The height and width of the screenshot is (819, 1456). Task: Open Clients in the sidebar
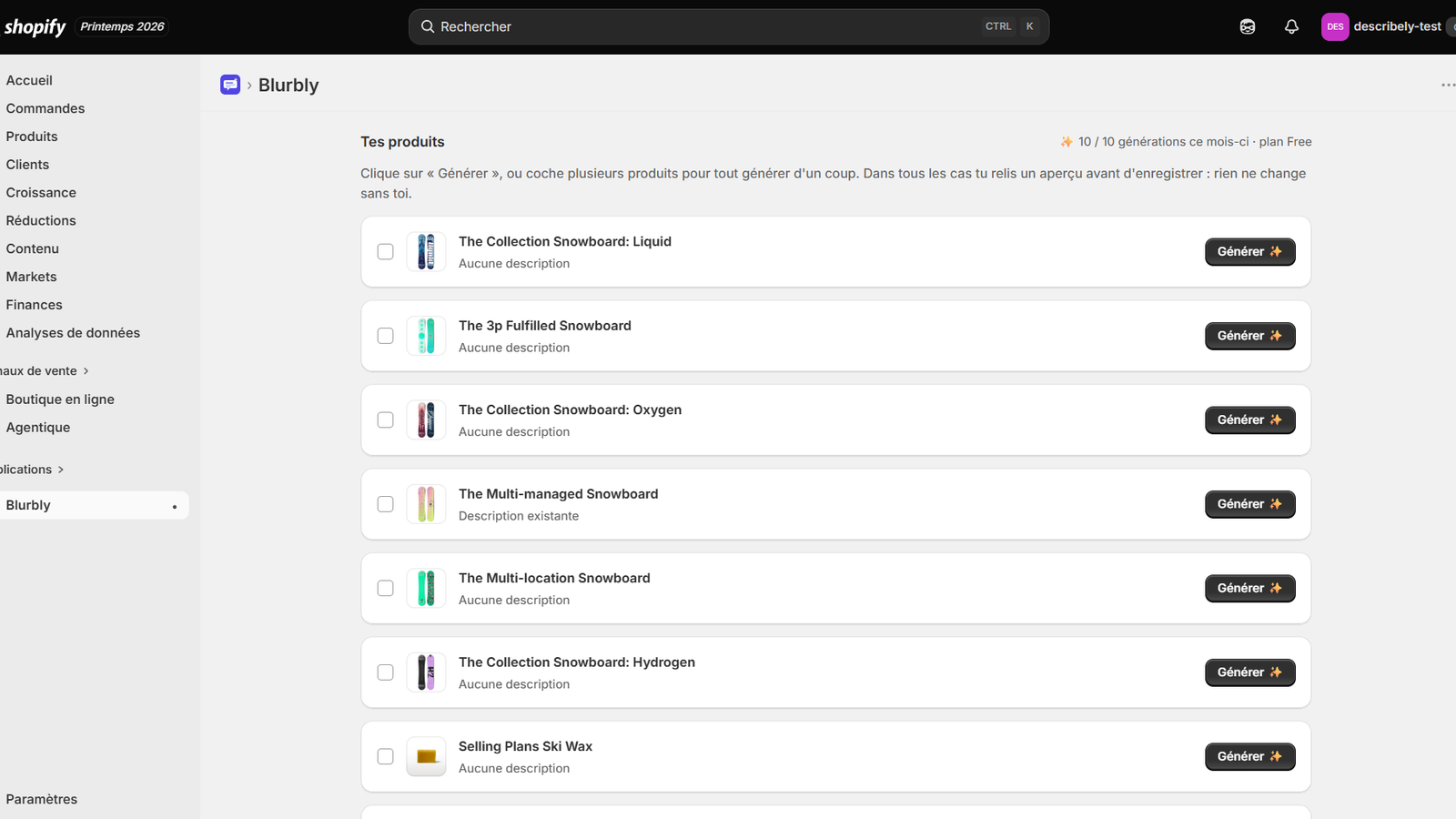coord(27,165)
